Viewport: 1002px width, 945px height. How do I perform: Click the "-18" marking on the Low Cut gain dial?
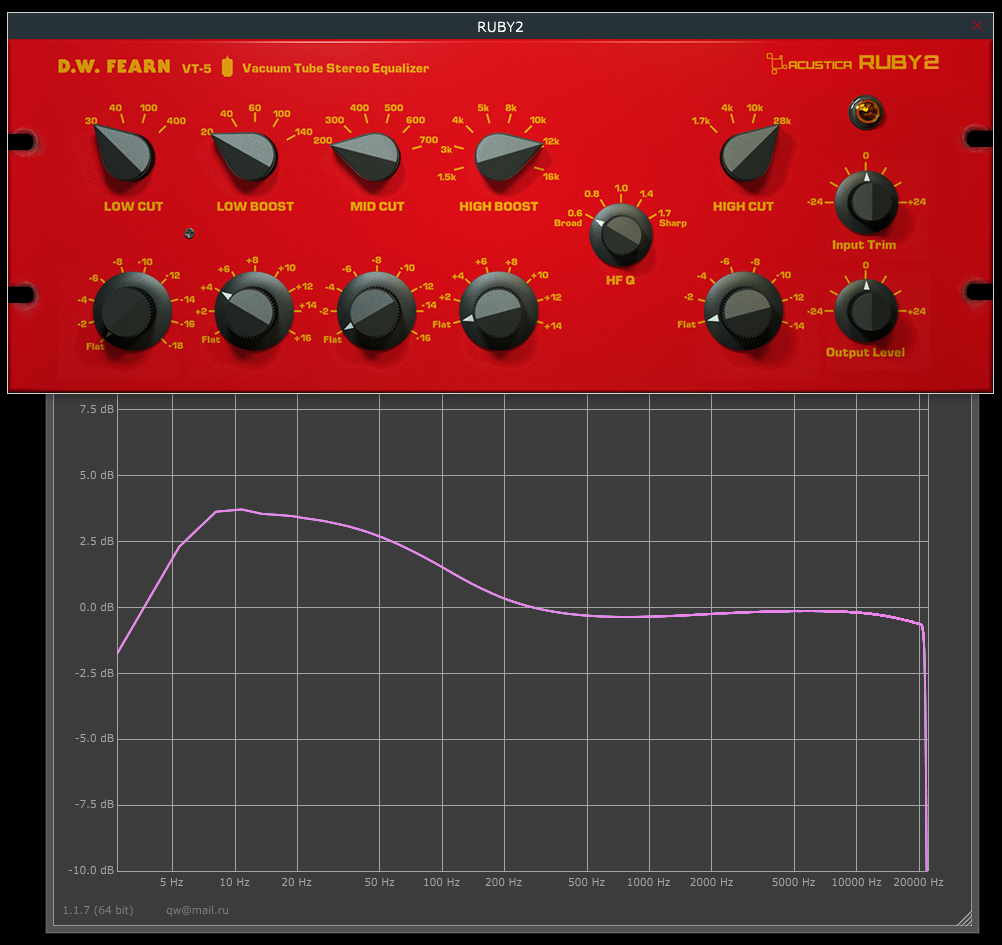point(176,345)
